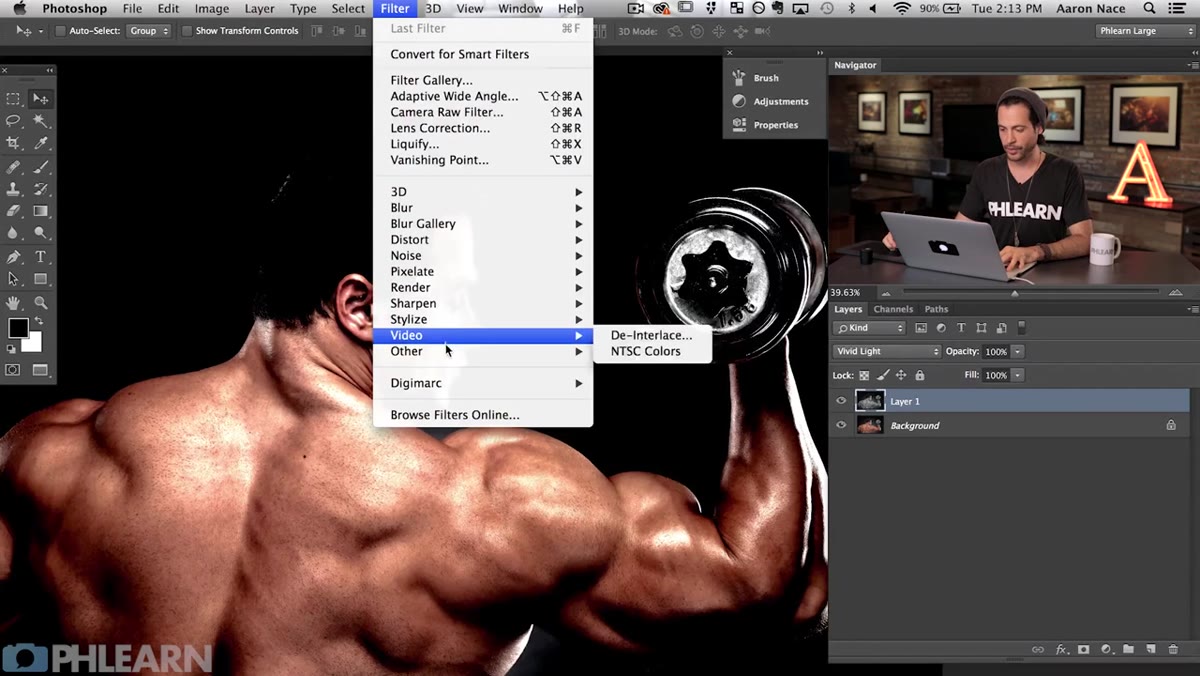
Task: Toggle lock position
Action: 901,375
